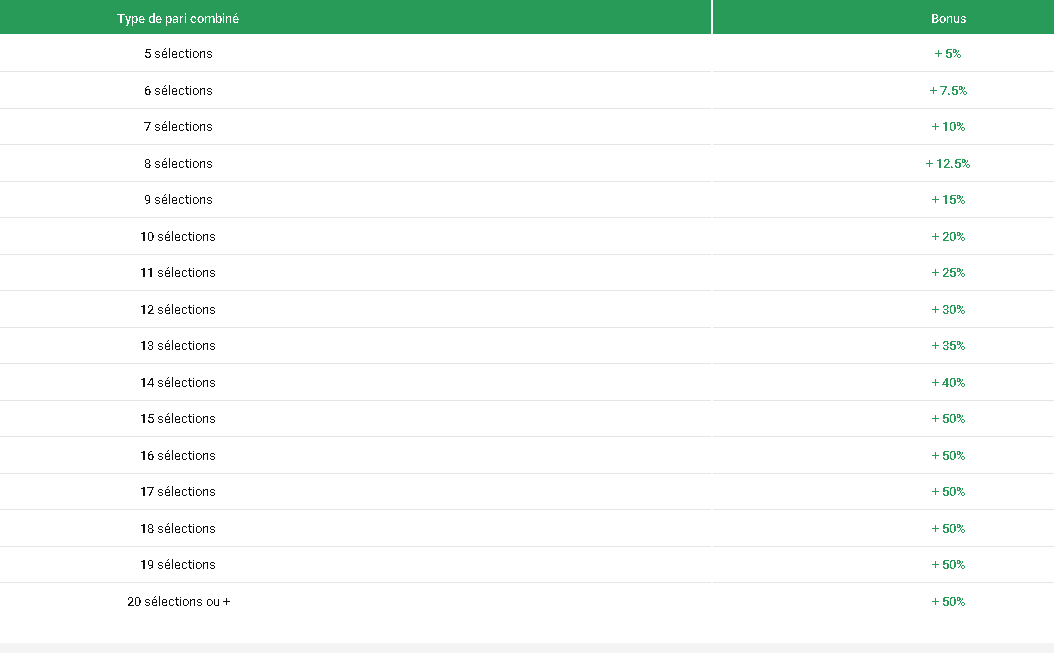
Task: Click the '+ 50%' bonus for 19 sélections
Action: [948, 564]
